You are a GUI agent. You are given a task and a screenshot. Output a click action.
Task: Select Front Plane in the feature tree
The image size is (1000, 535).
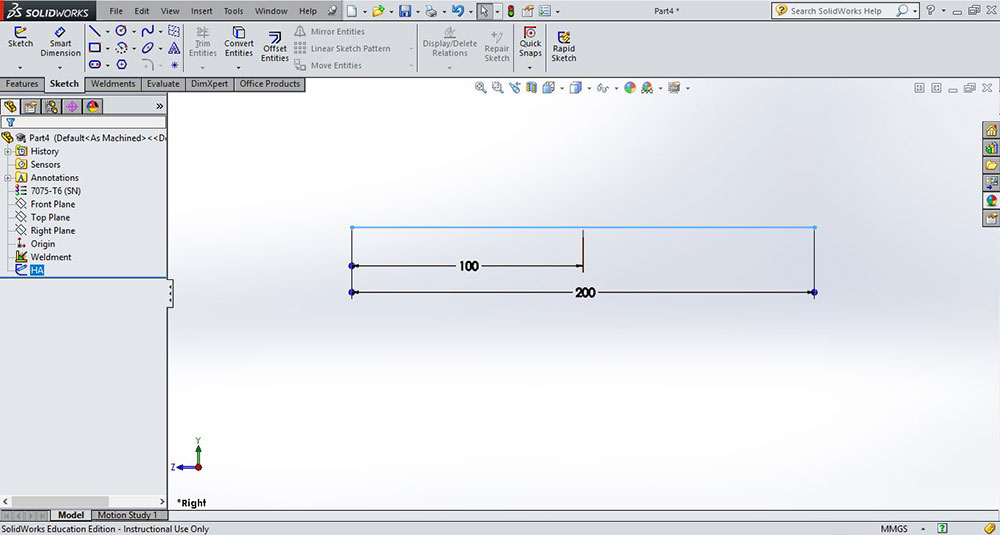(x=52, y=204)
